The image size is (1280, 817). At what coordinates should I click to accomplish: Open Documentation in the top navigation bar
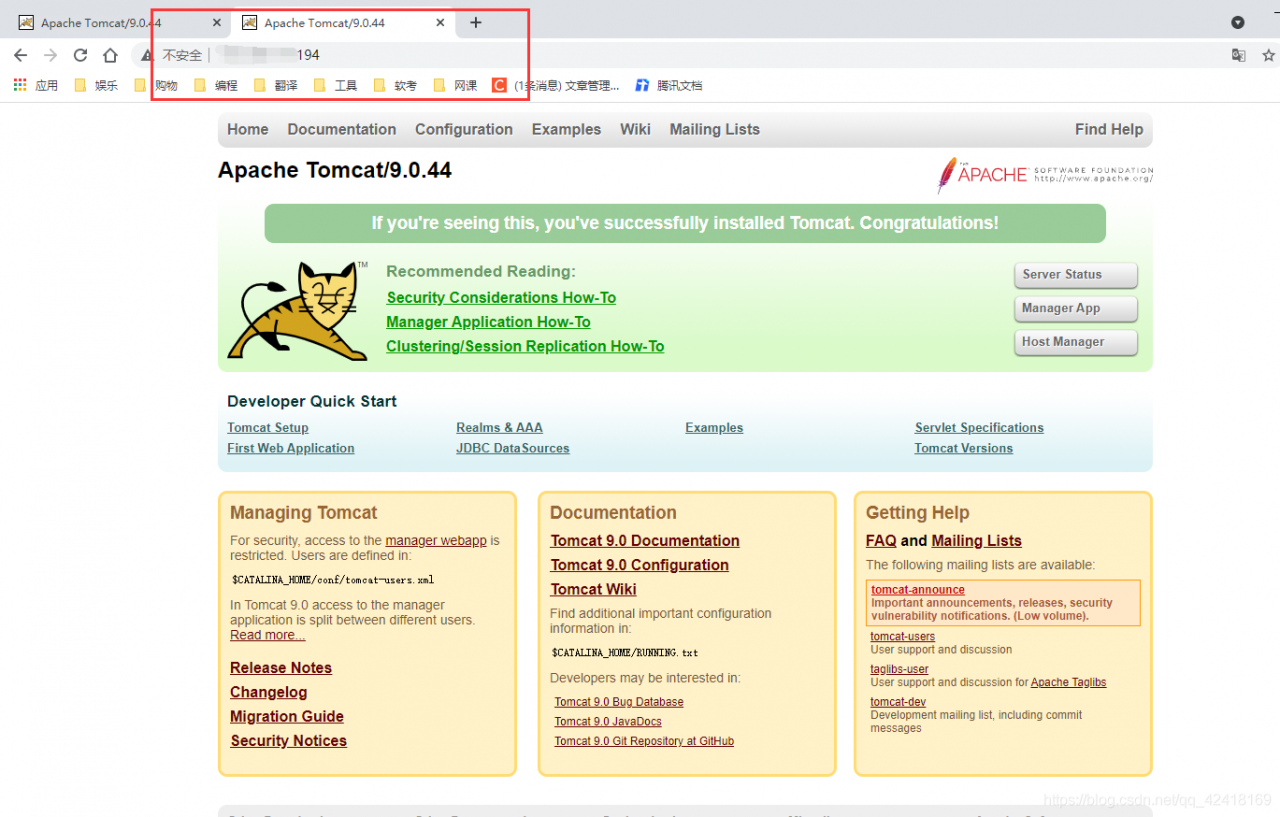342,129
